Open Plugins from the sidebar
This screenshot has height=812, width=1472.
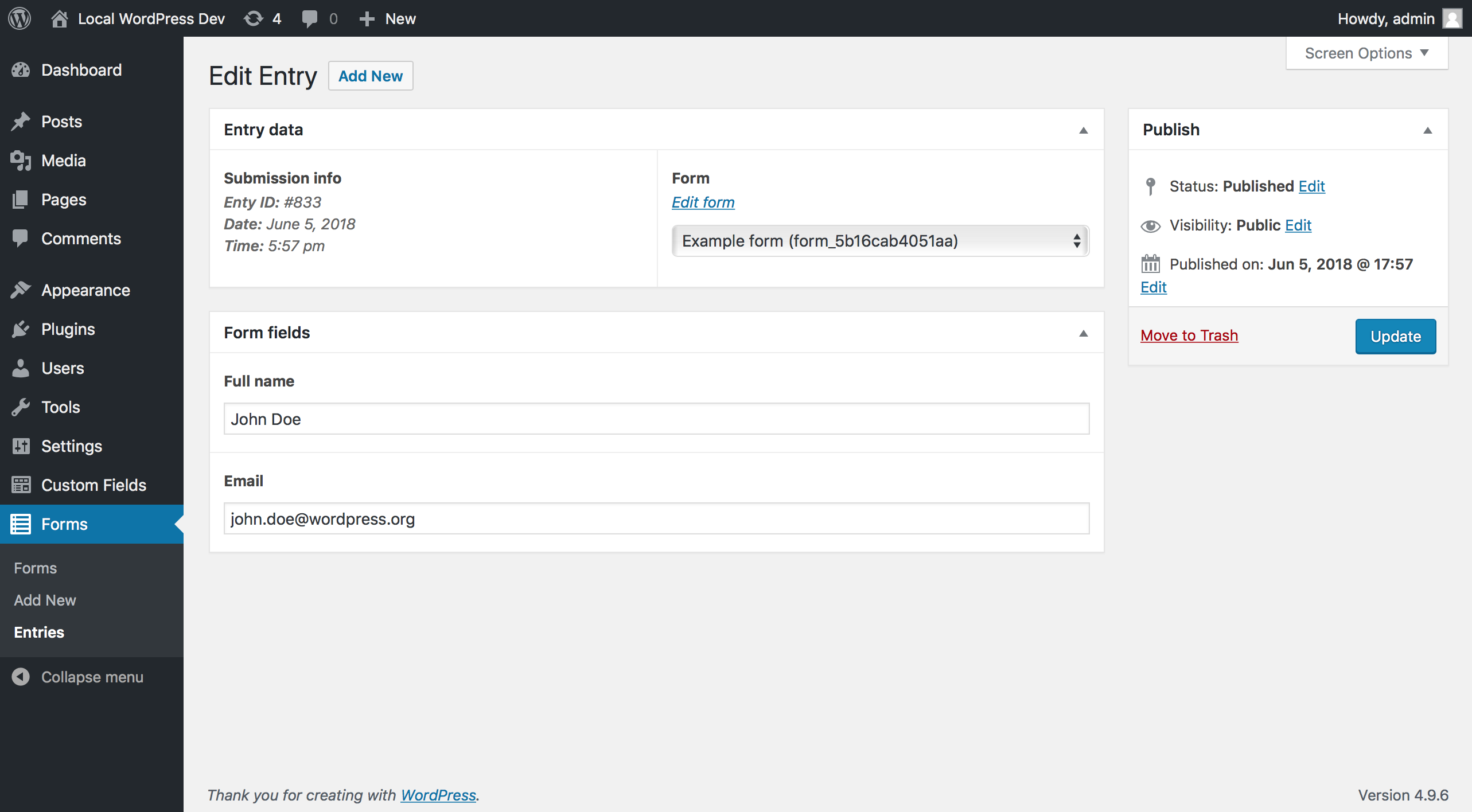(x=68, y=329)
